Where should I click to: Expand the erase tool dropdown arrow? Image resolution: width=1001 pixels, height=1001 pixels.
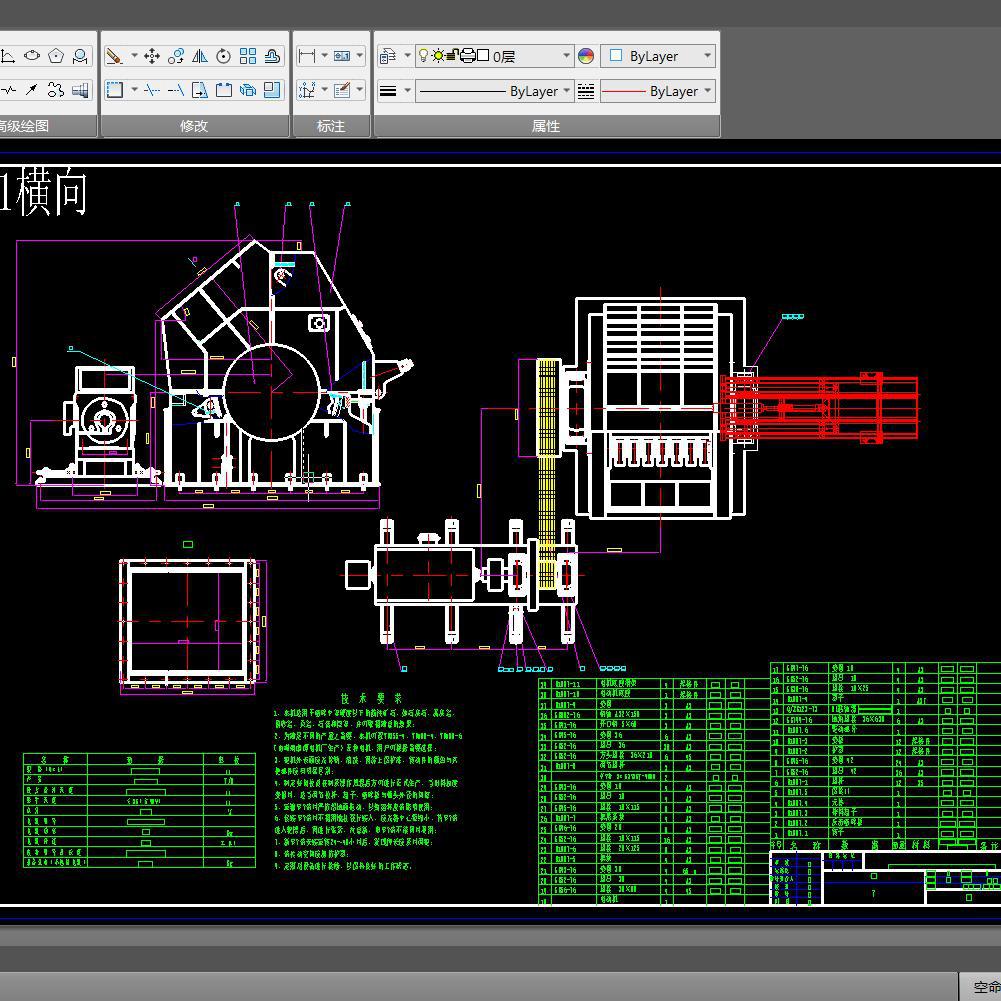click(x=134, y=56)
